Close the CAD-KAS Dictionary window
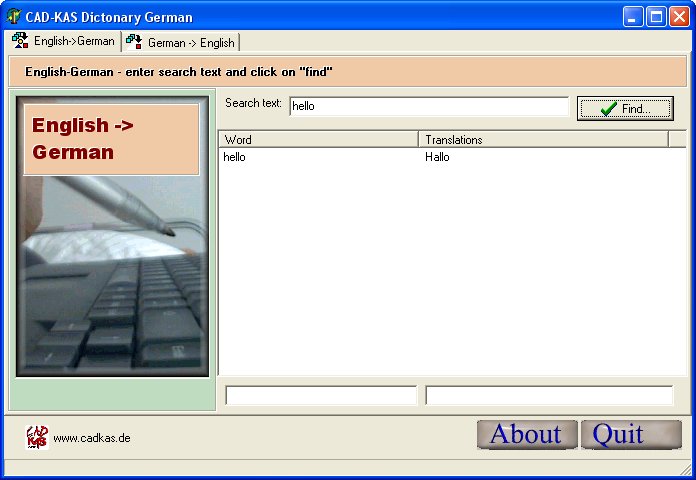 tap(679, 17)
